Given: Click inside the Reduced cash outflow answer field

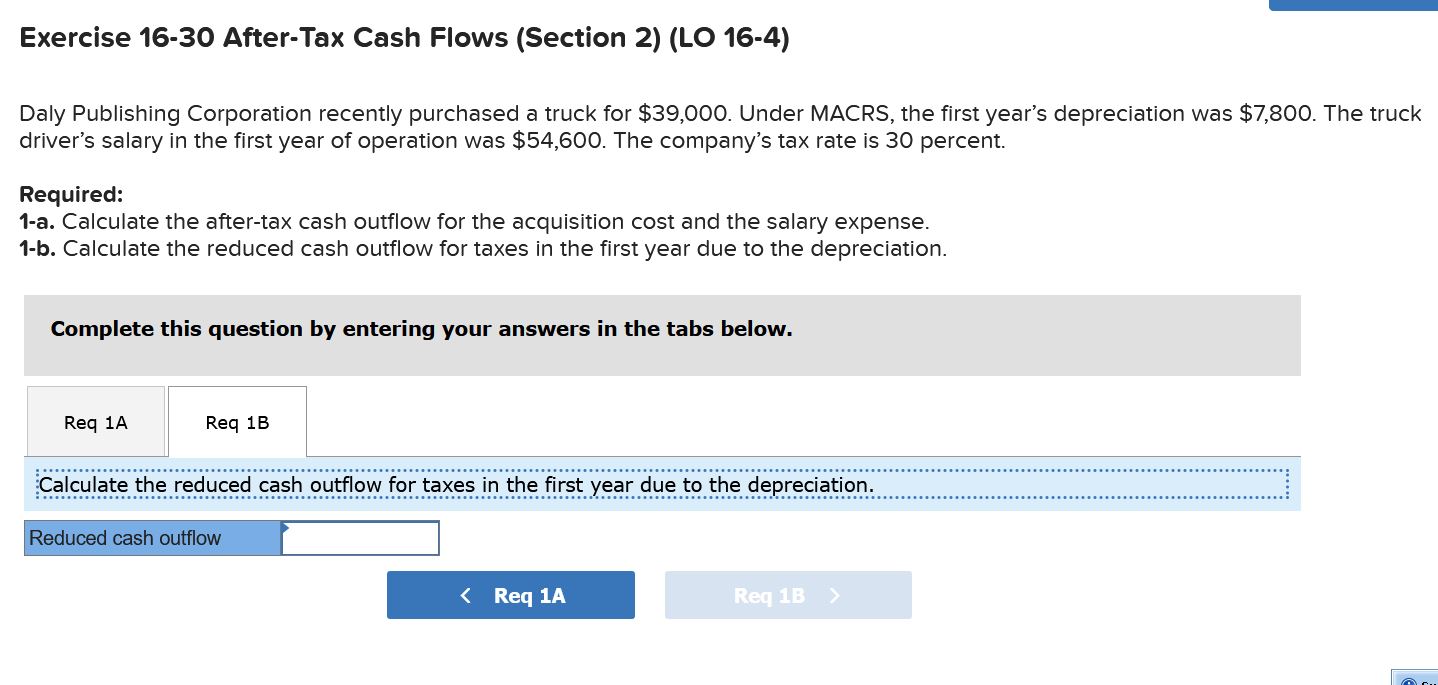Looking at the screenshot, I should coord(360,538).
